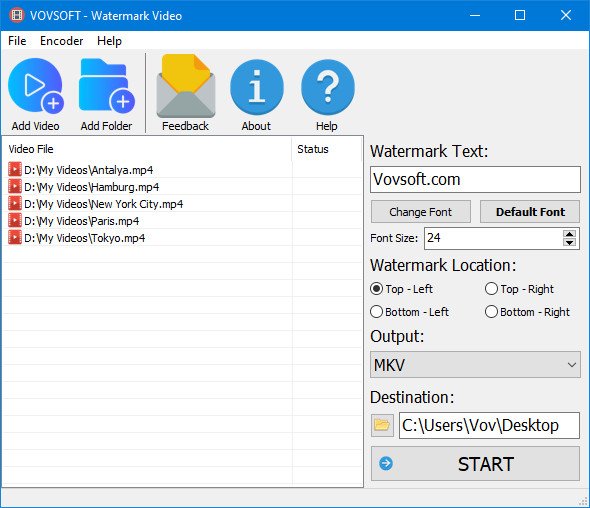Expand the MKV output format dropdown
590x508 pixels.
(x=475, y=365)
